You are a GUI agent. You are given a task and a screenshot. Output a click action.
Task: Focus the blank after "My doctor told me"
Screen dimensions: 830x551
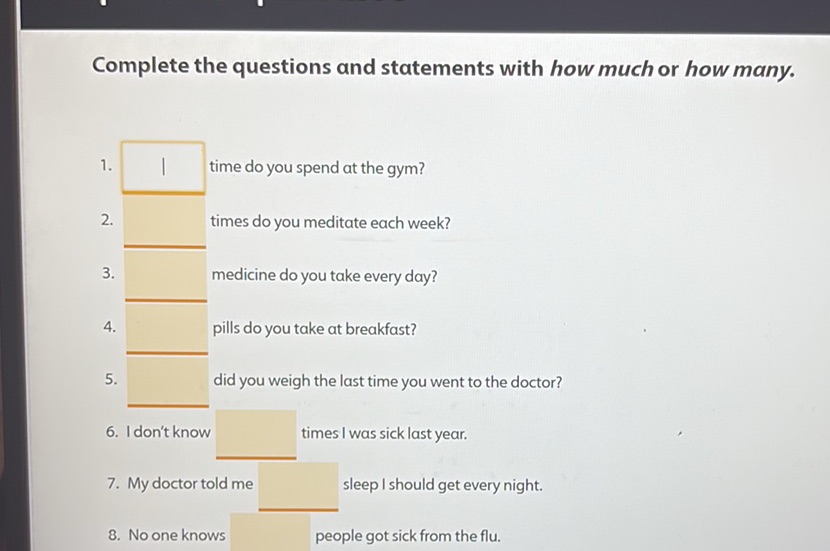tap(299, 486)
